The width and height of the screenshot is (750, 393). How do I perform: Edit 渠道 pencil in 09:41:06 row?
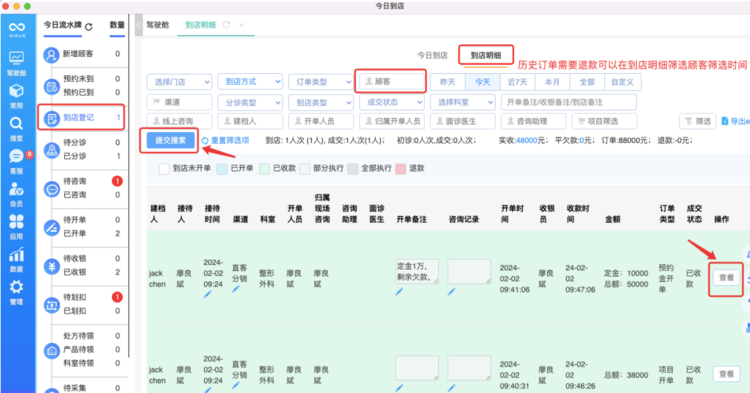coord(235,289)
